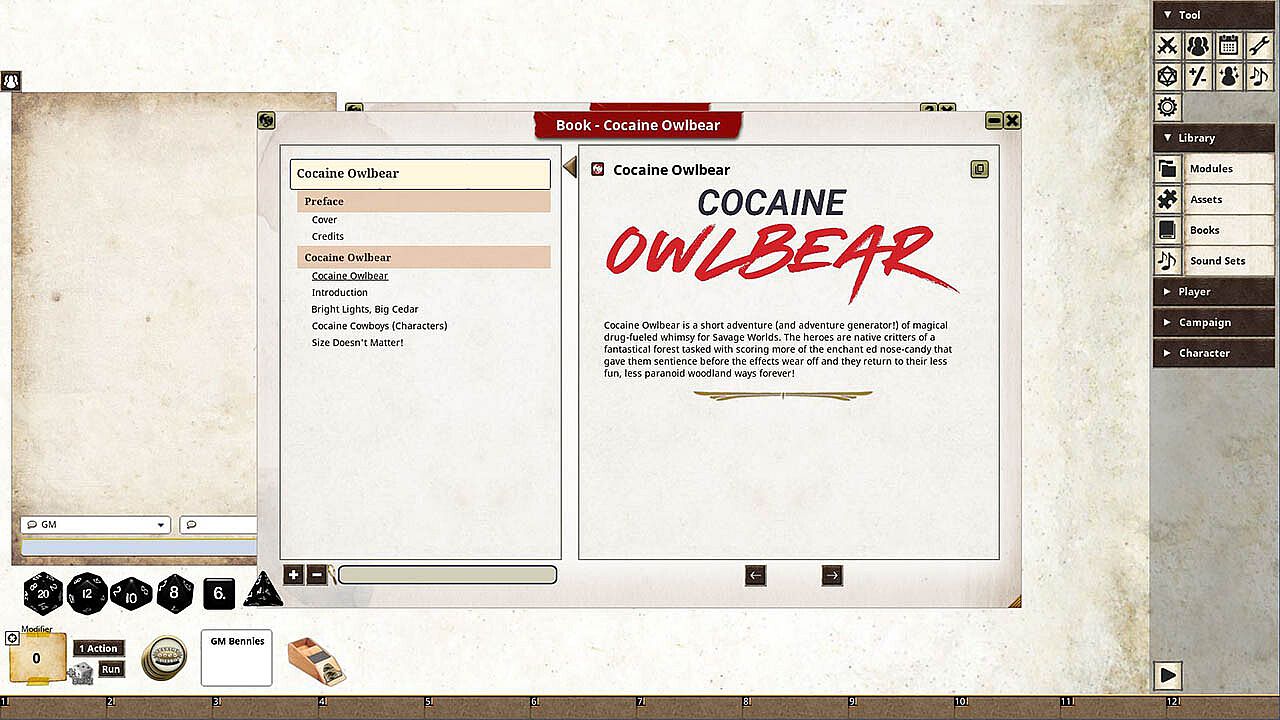Pick the d6 die
This screenshot has height=720, width=1280.
219,594
